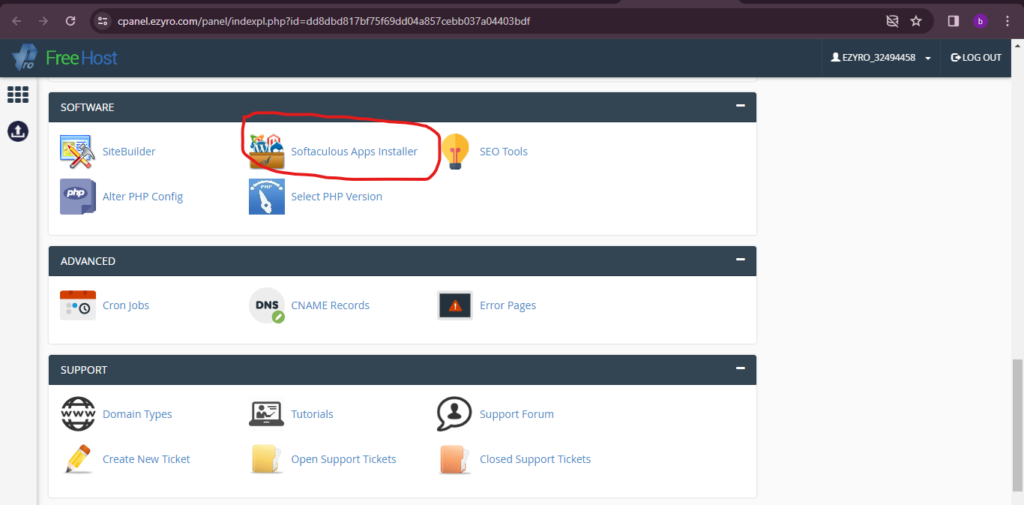Click the CNAME Records DNS icon
The height and width of the screenshot is (505, 1024).
coord(267,306)
